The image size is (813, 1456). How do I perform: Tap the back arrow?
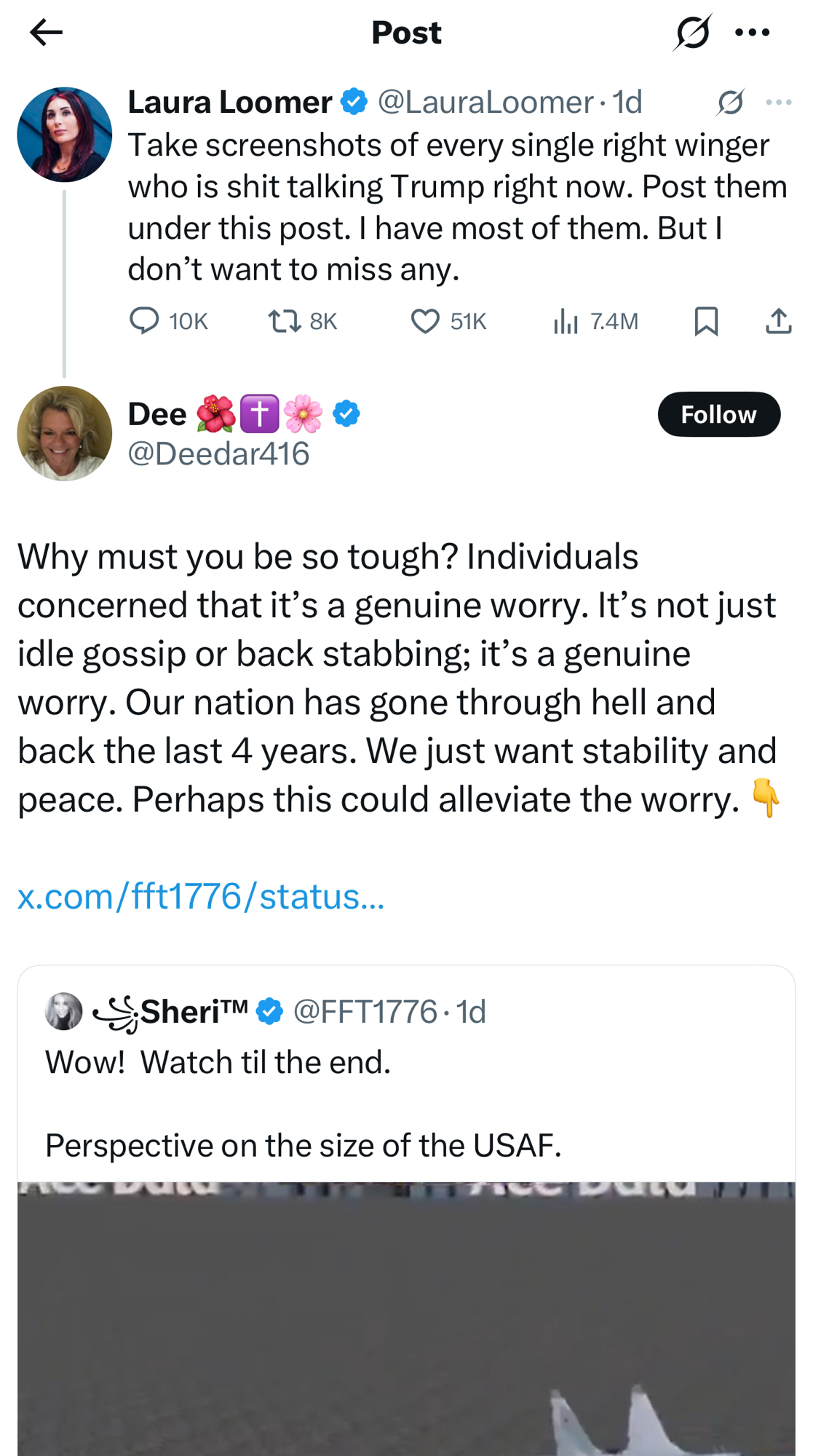coord(46,33)
